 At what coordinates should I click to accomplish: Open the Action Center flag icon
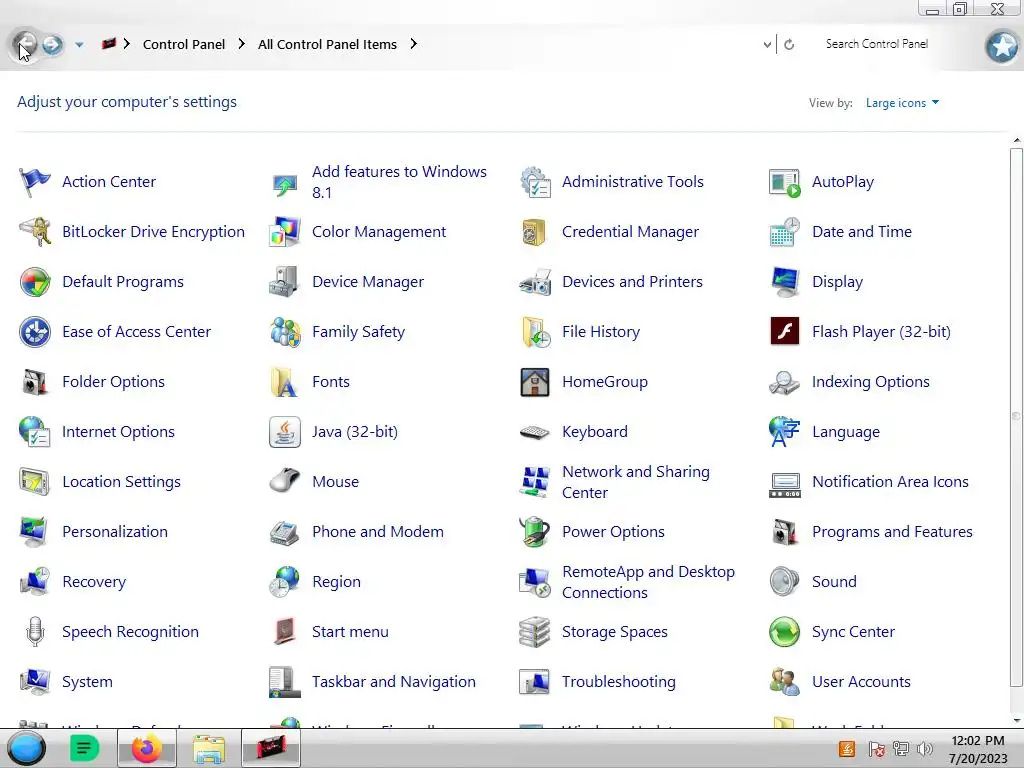(35, 182)
